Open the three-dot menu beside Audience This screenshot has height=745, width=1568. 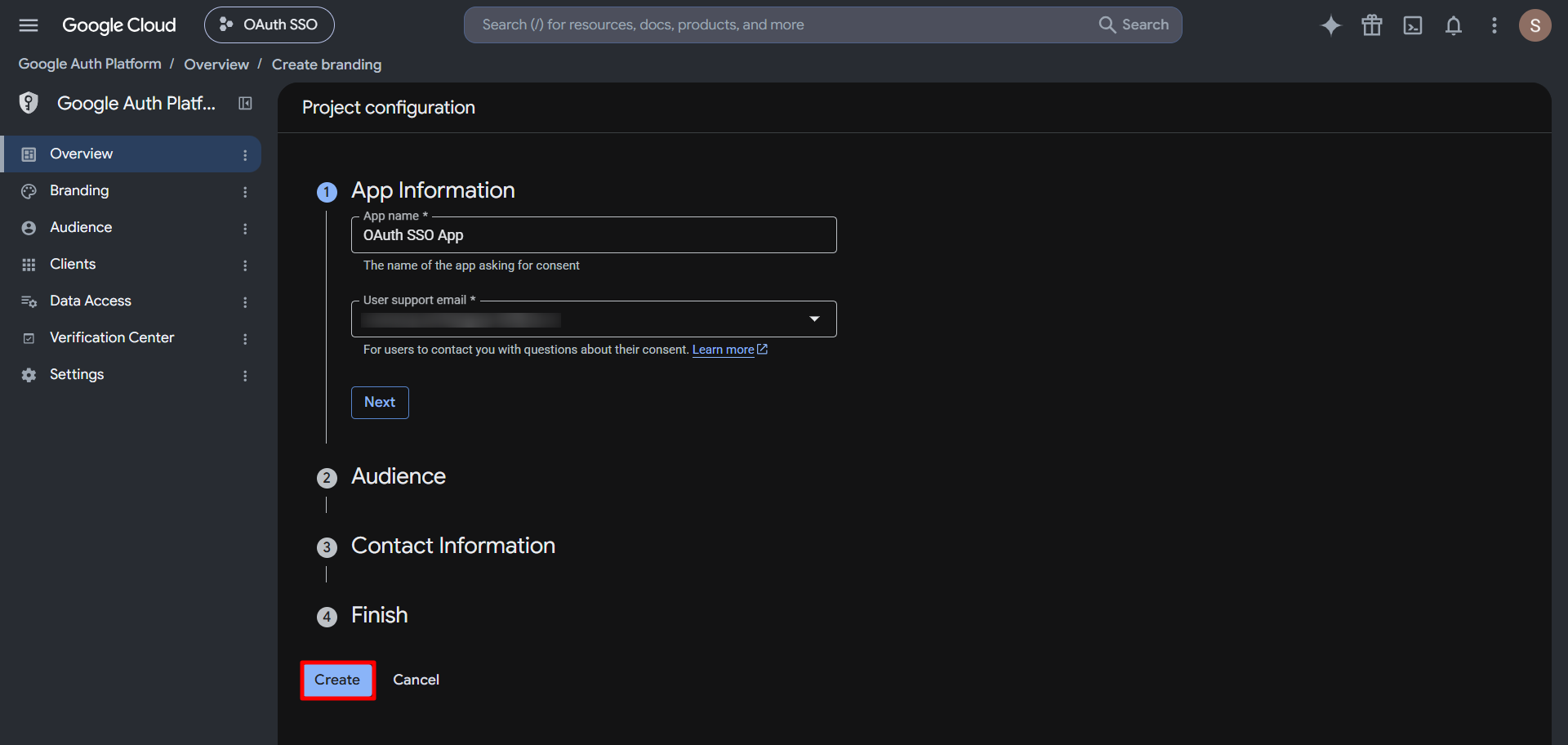click(x=245, y=228)
